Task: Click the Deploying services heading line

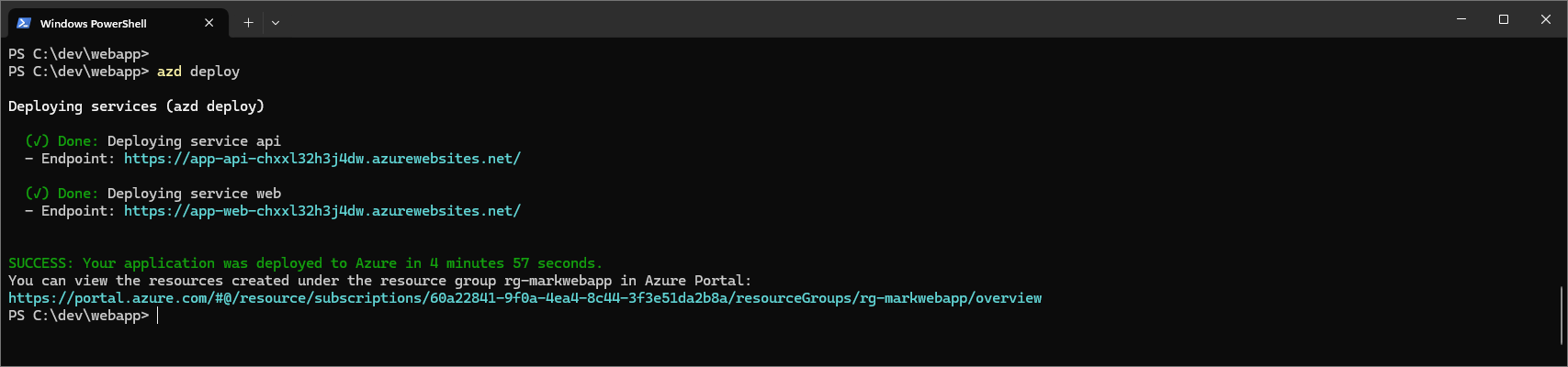Action: 136,106
